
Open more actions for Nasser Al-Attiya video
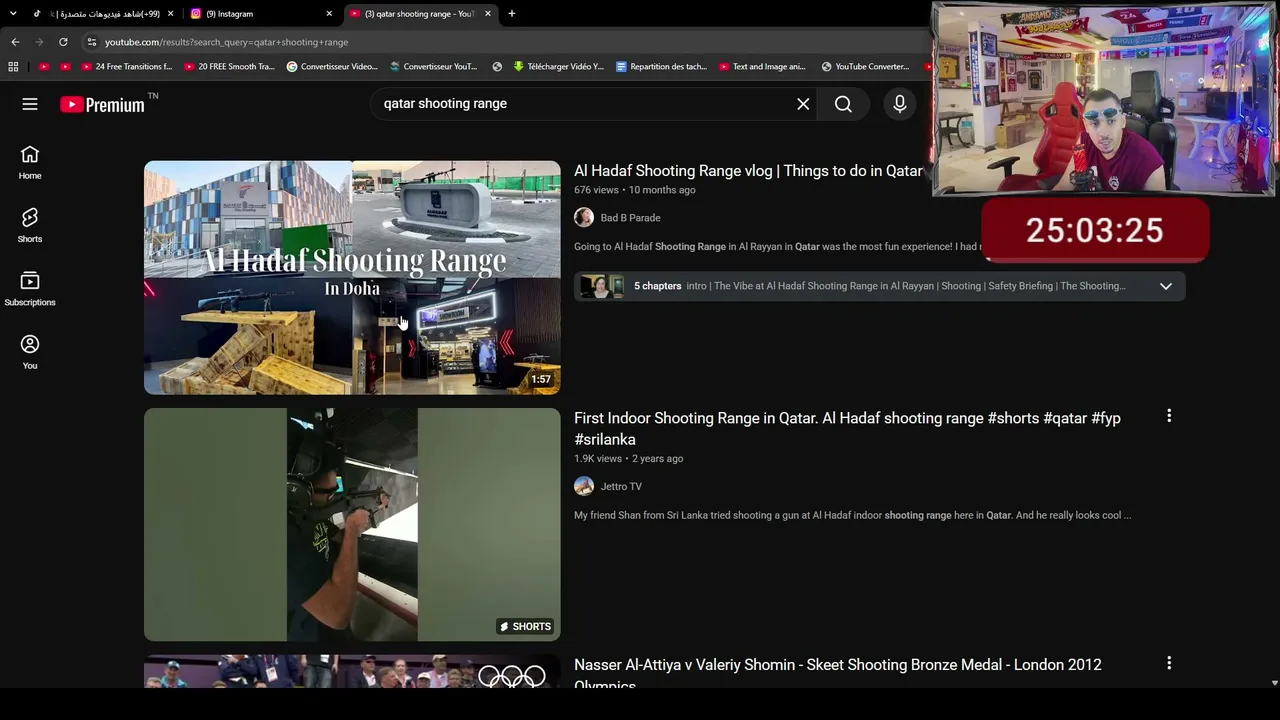coord(1169,663)
